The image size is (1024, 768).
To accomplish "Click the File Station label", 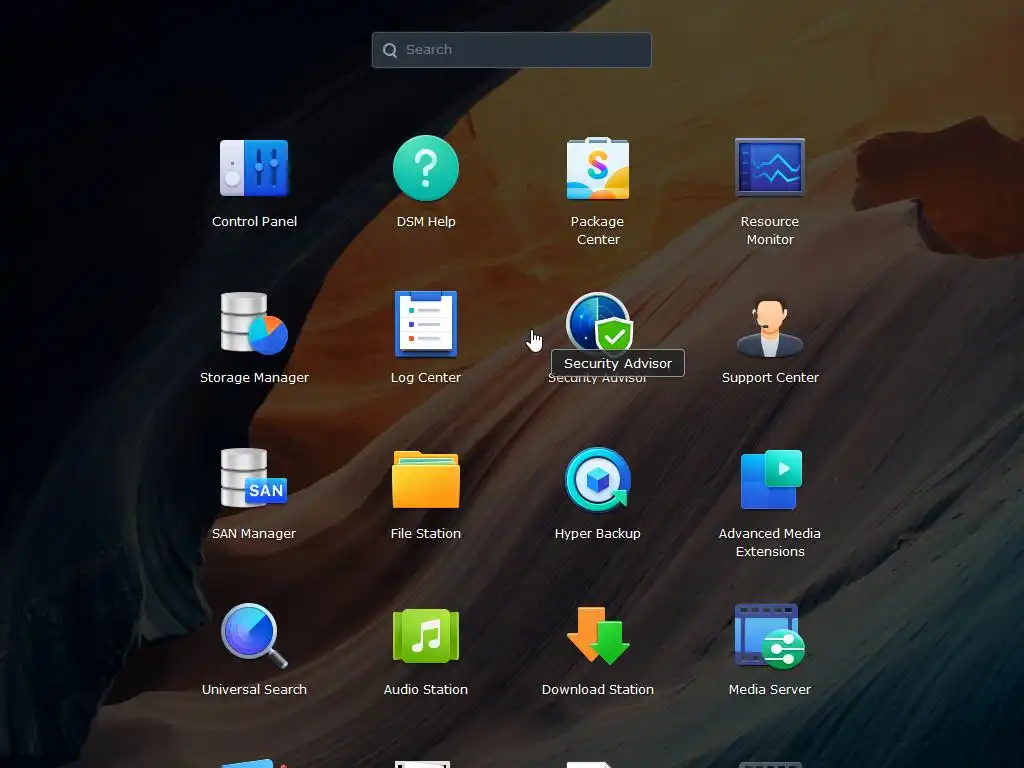I will coord(426,534).
